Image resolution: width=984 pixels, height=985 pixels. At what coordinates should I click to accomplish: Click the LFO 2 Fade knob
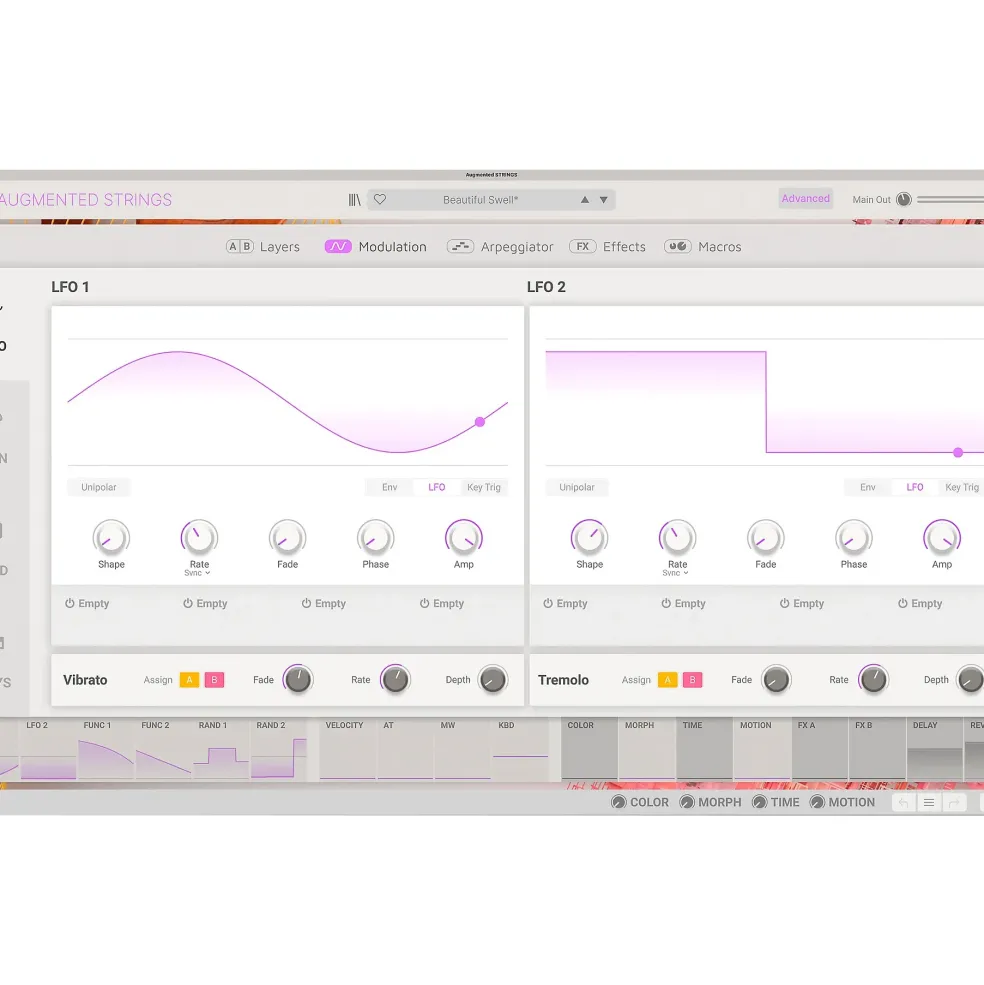coord(765,538)
